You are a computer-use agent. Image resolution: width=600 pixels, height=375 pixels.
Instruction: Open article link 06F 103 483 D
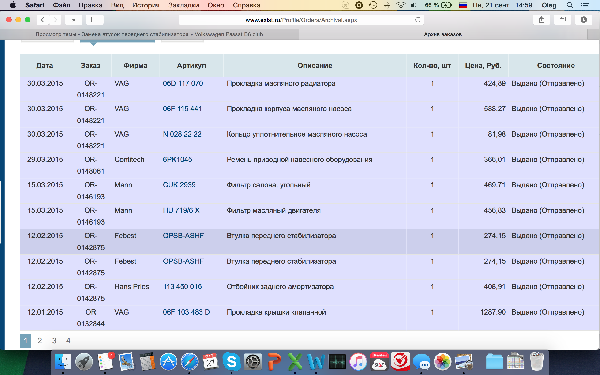click(186, 312)
